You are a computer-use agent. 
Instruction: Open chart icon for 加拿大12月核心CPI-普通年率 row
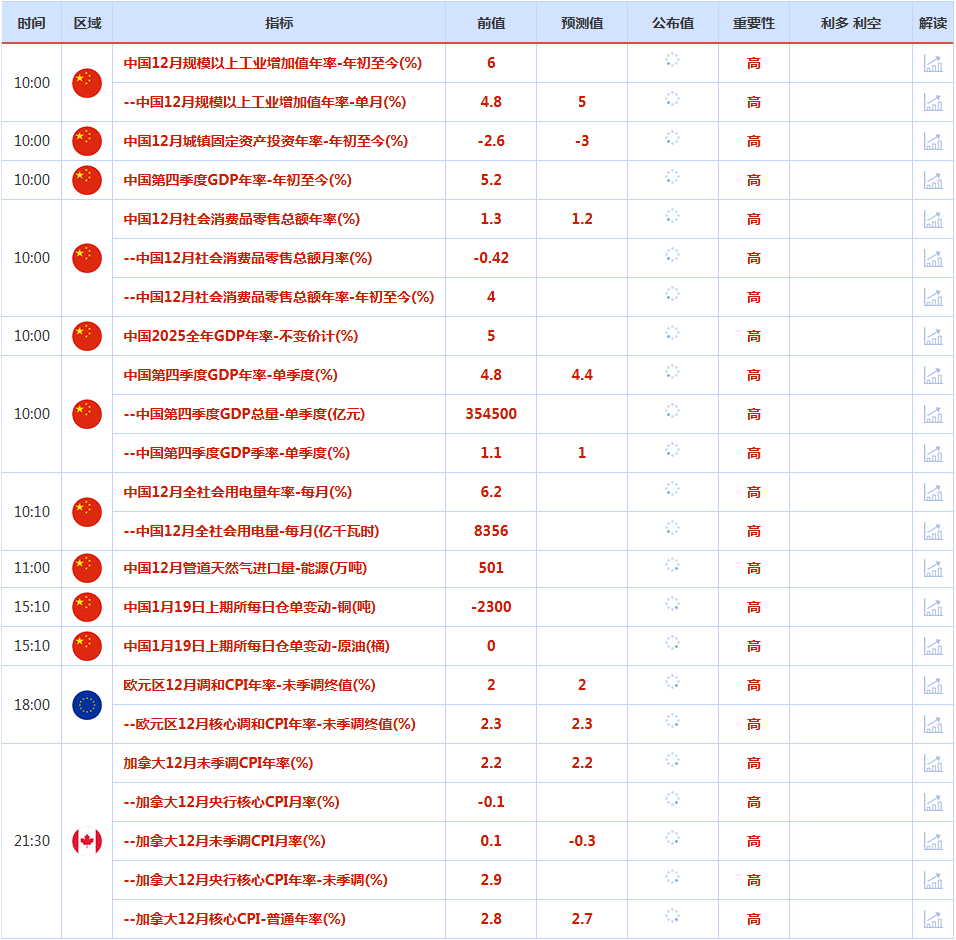coord(933,920)
